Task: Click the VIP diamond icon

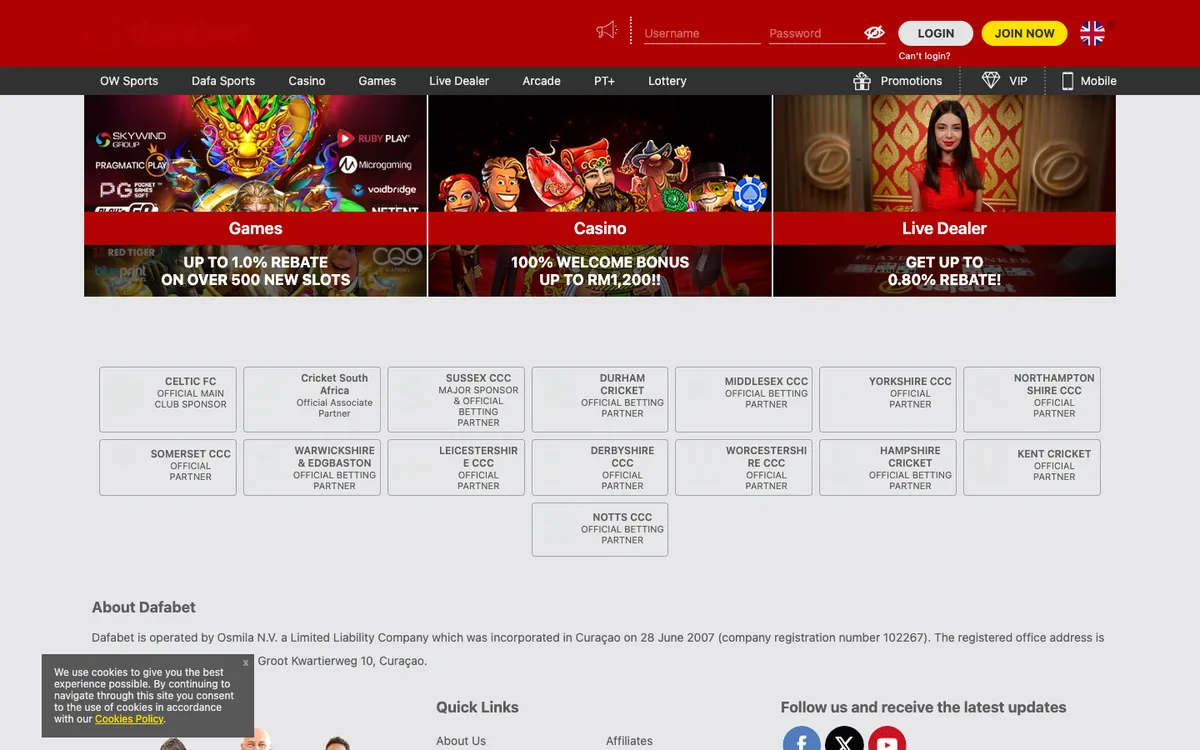Action: click(991, 80)
